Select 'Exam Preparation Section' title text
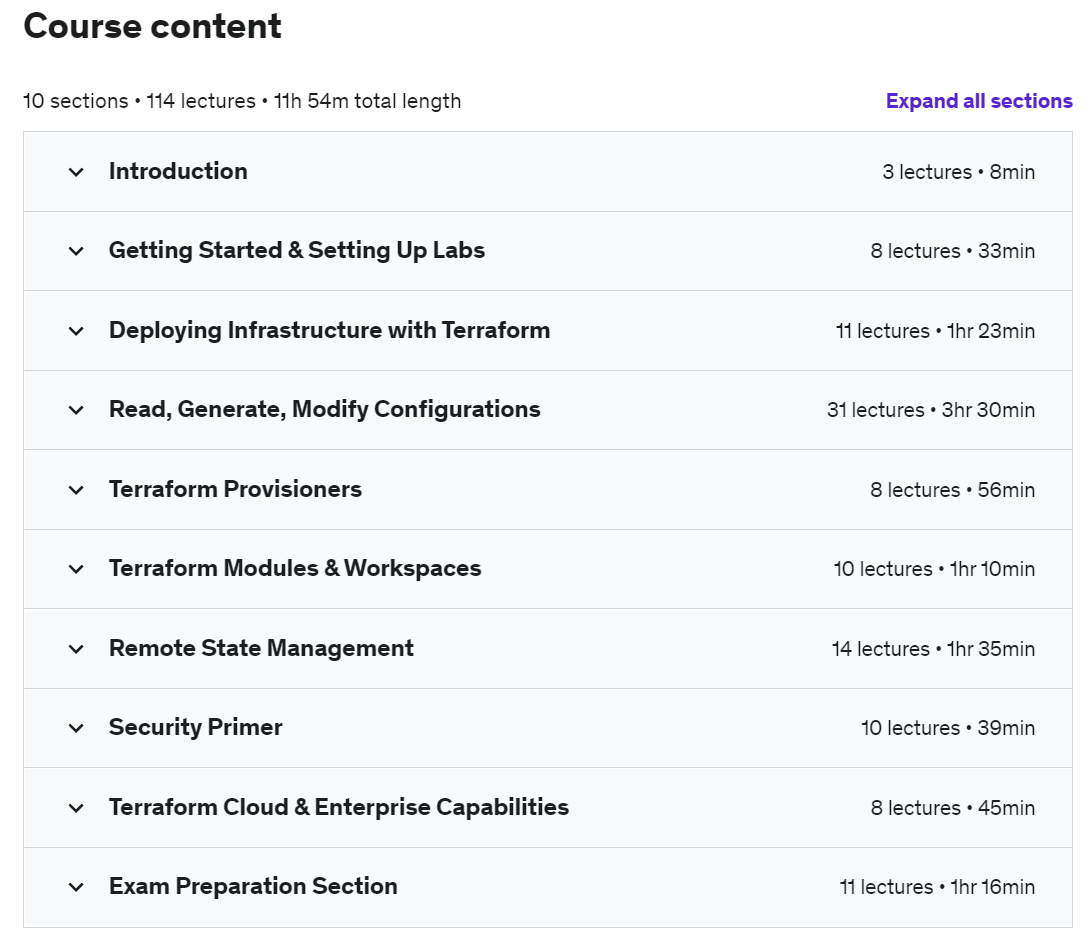This screenshot has width=1091, height=940. pos(253,886)
